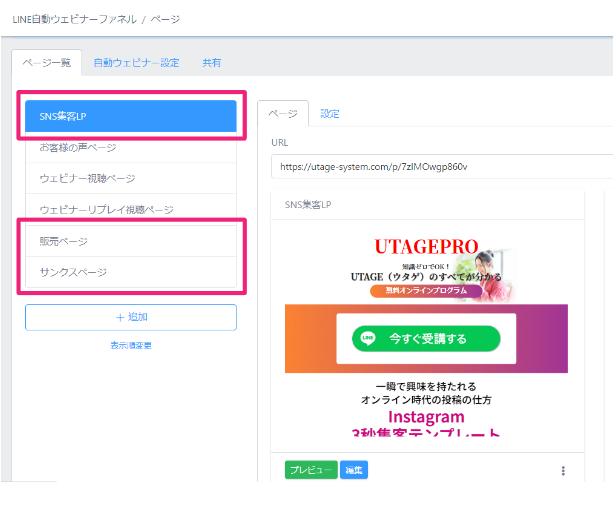
Task: Click the オンライン時代の投稿の仕方 text
Action: click(x=426, y=400)
